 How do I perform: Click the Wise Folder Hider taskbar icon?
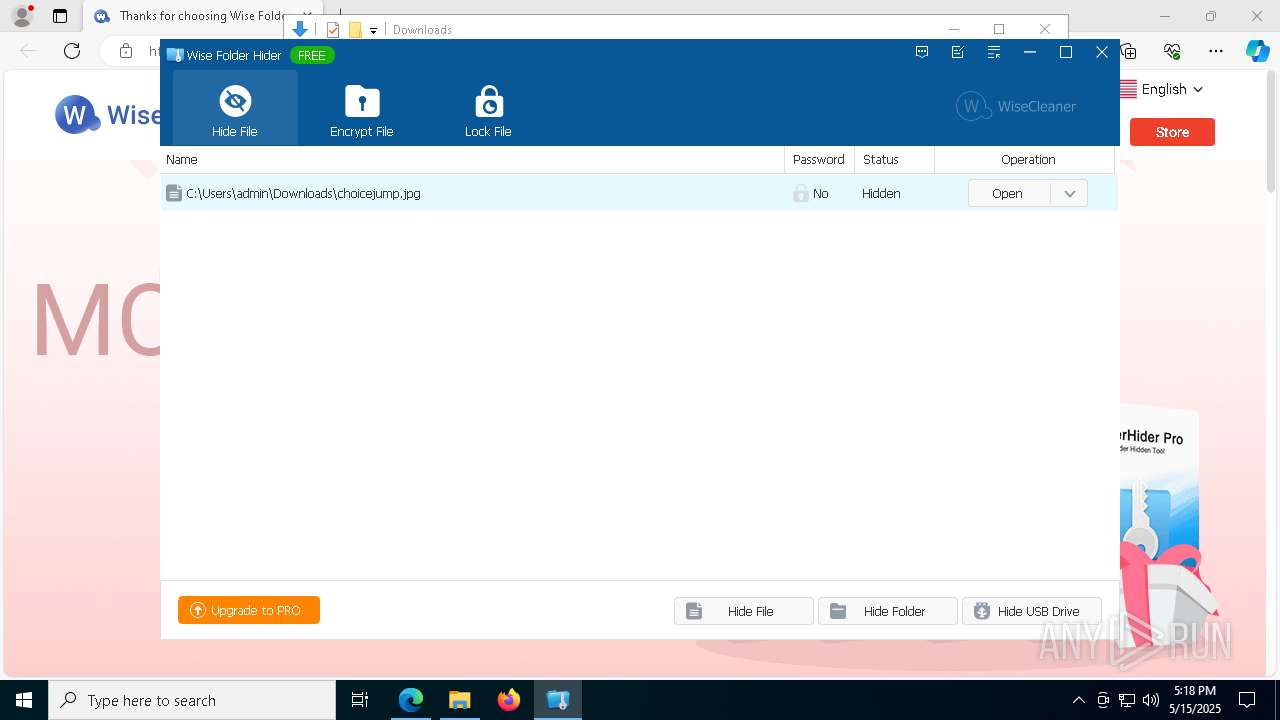558,700
